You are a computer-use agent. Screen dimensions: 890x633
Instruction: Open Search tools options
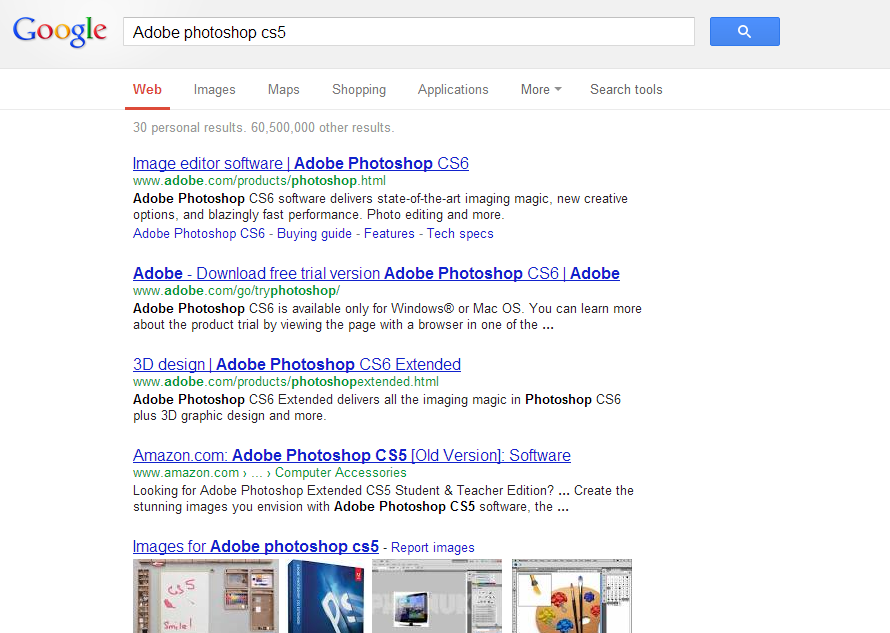coord(626,90)
